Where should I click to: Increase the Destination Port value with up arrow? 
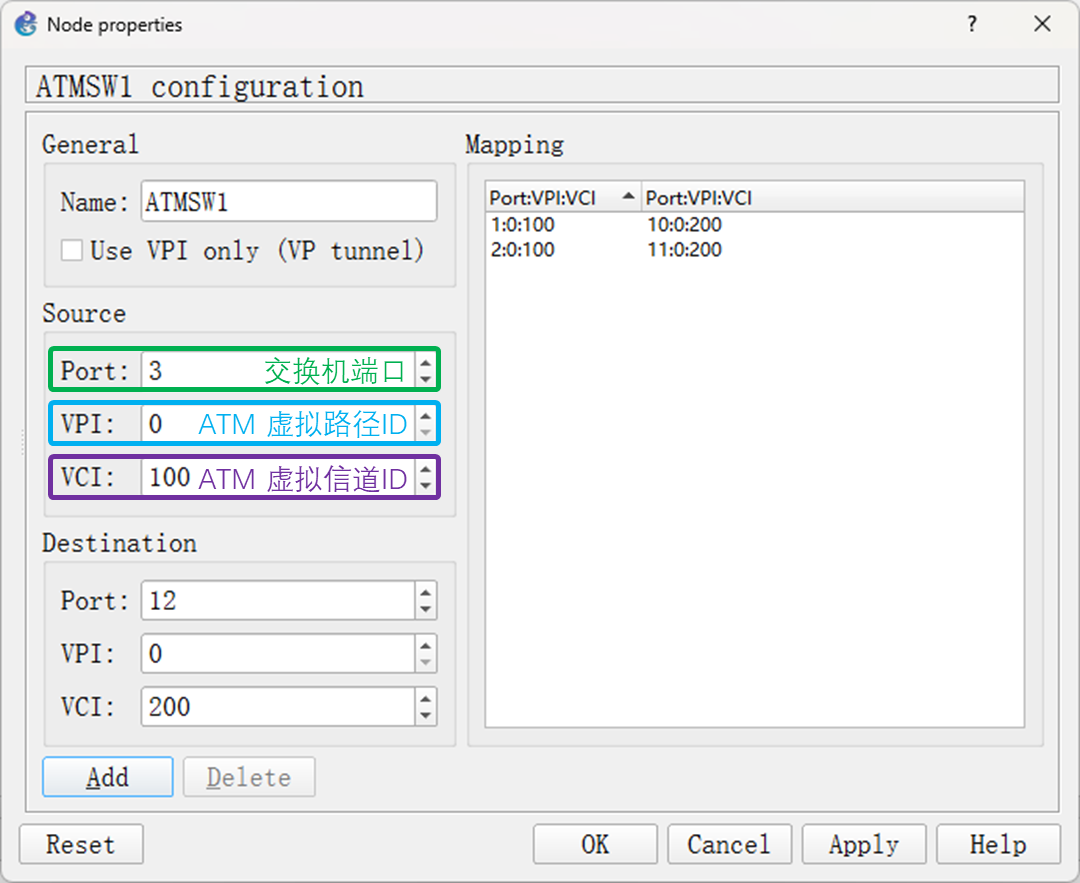426,593
